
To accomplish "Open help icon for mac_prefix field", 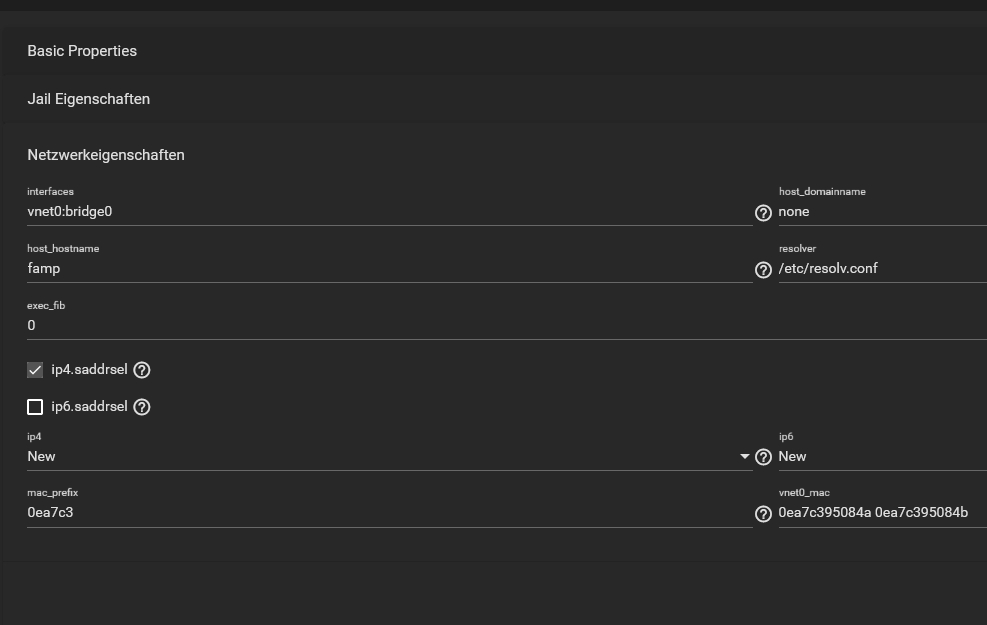I will pyautogui.click(x=763, y=514).
